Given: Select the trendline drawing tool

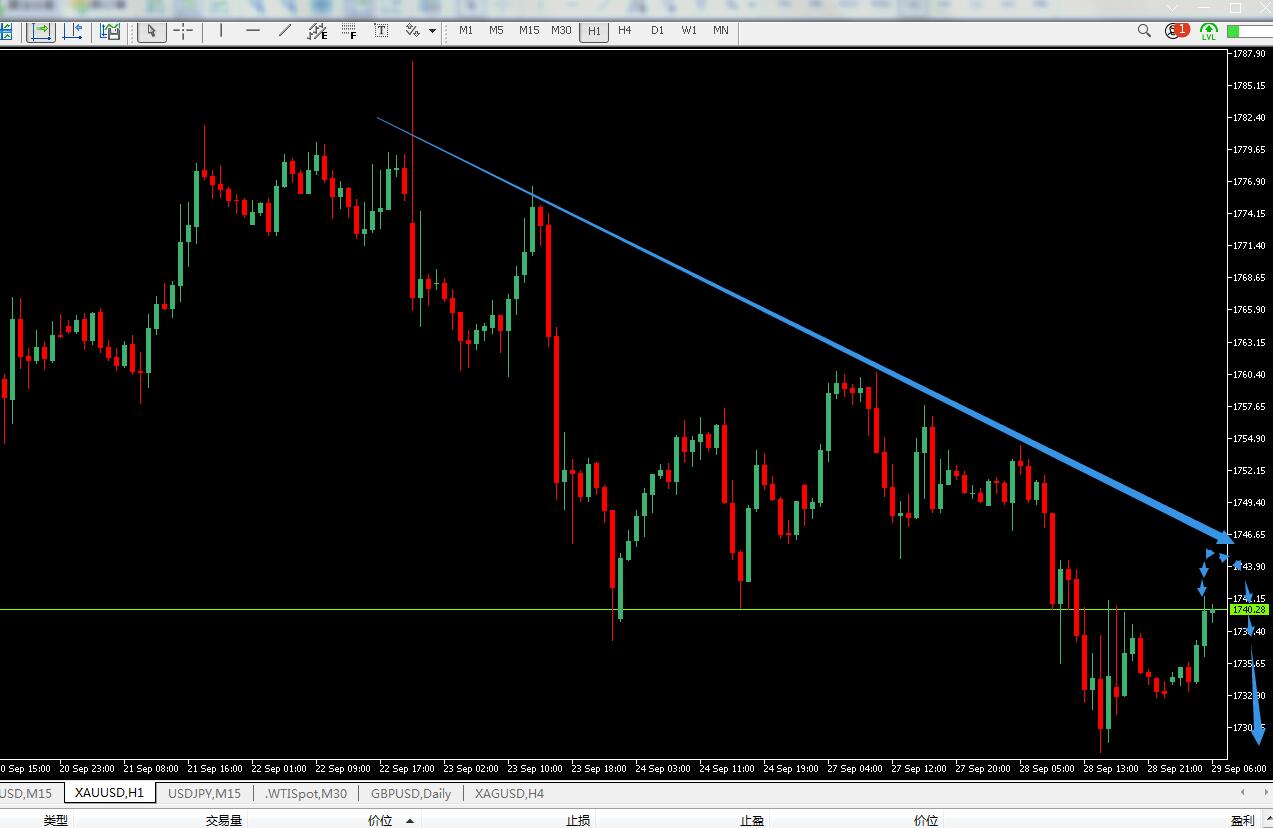Looking at the screenshot, I should 285,31.
